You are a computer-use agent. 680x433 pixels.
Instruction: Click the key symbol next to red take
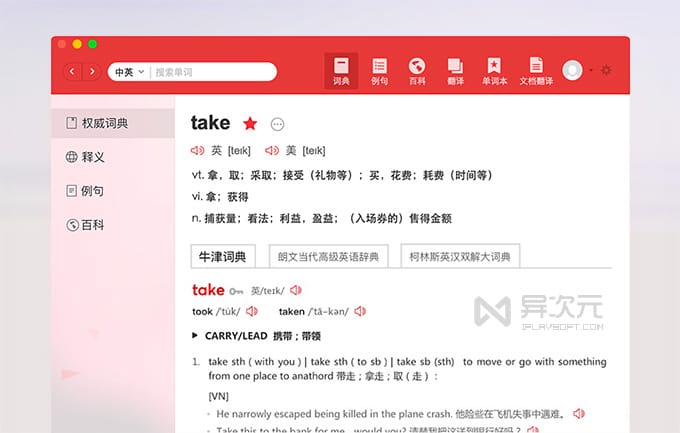tap(236, 292)
